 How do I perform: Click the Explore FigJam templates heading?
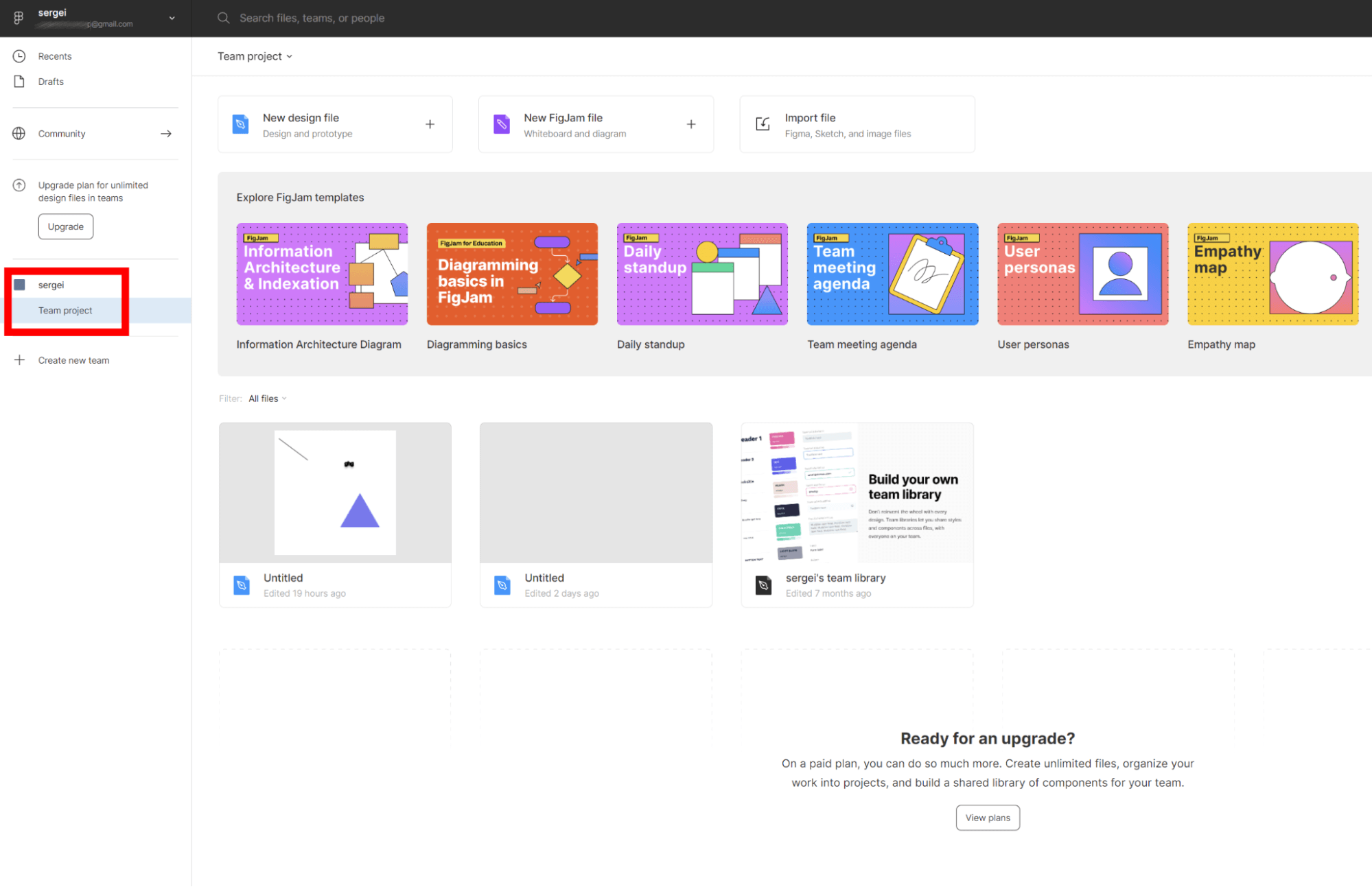(x=300, y=198)
